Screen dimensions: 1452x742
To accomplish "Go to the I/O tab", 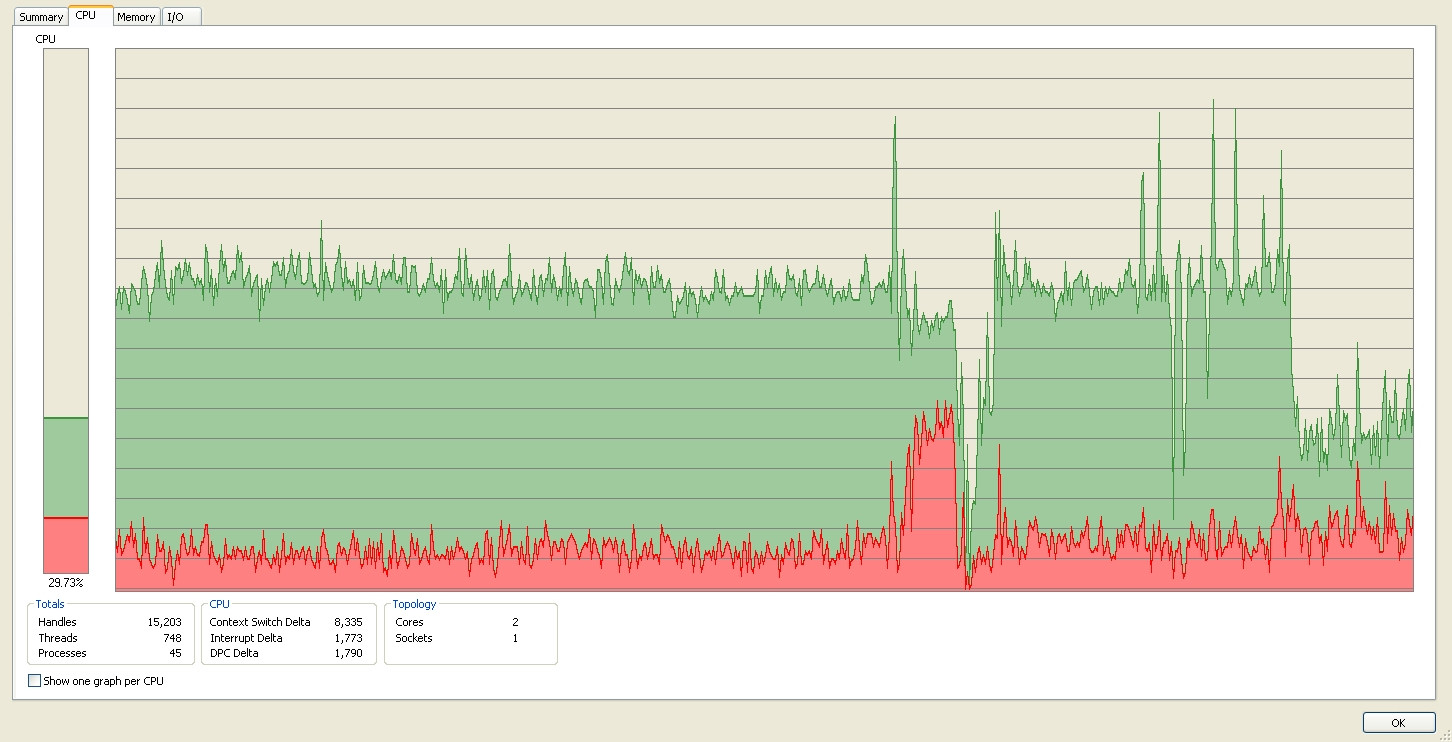I will click(x=176, y=17).
